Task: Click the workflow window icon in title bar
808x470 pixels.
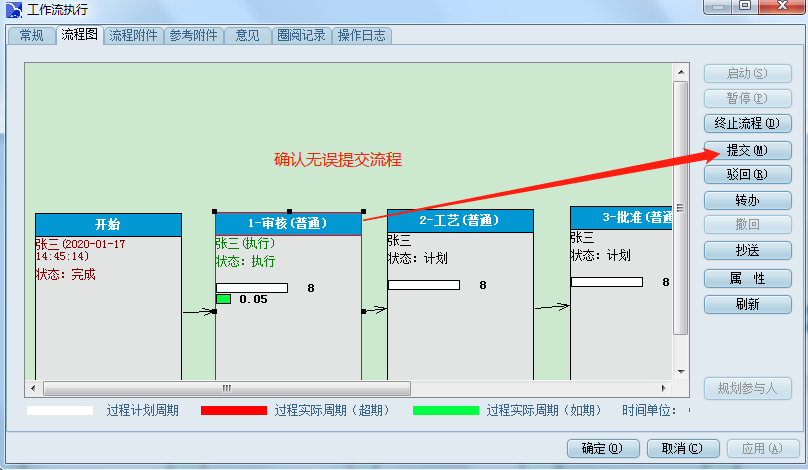Action: click(x=12, y=8)
